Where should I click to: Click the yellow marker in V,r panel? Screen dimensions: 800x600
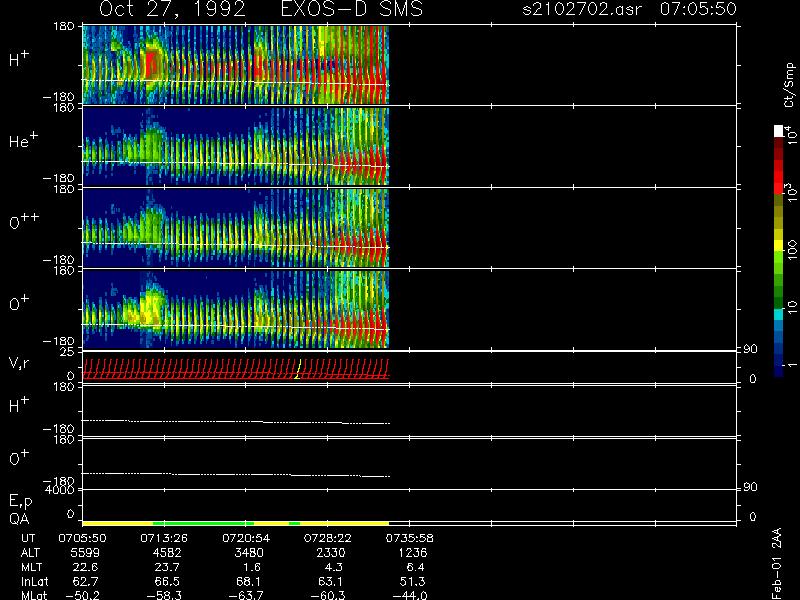click(x=298, y=369)
